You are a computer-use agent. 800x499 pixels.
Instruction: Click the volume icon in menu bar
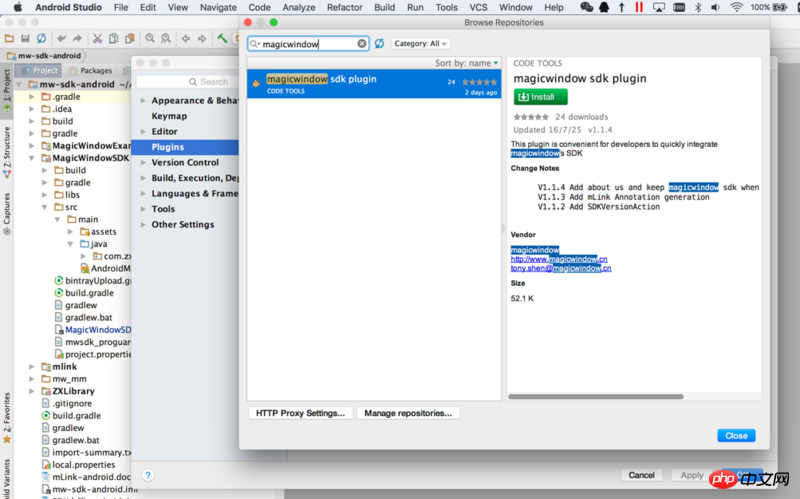[715, 7]
